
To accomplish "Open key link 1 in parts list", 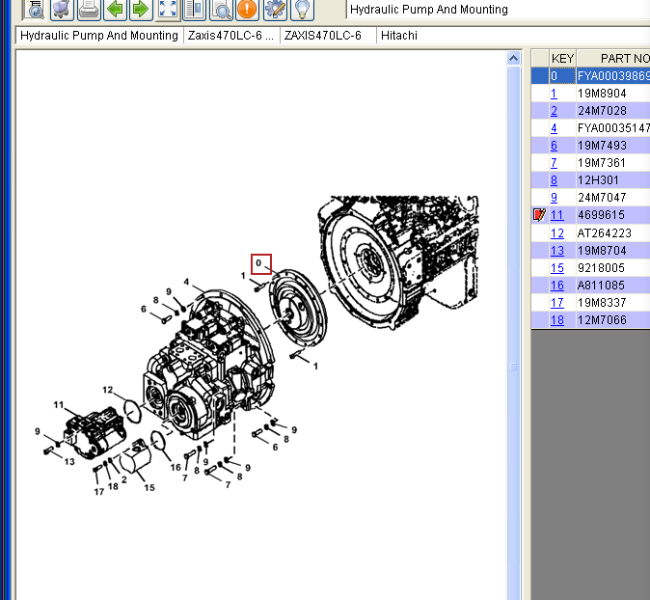I will [x=554, y=93].
